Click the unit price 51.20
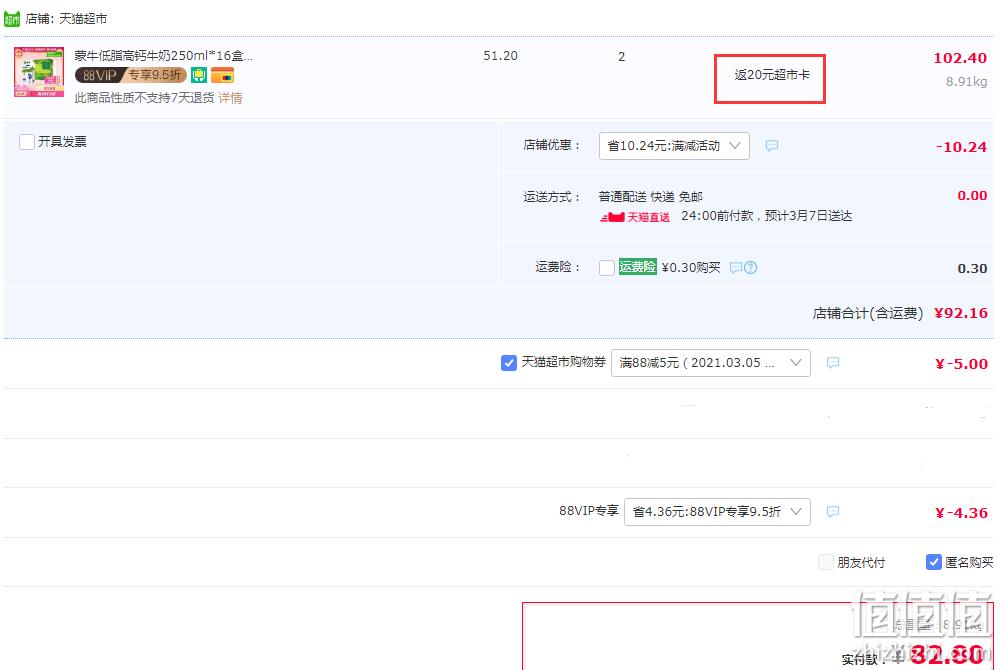 [500, 56]
